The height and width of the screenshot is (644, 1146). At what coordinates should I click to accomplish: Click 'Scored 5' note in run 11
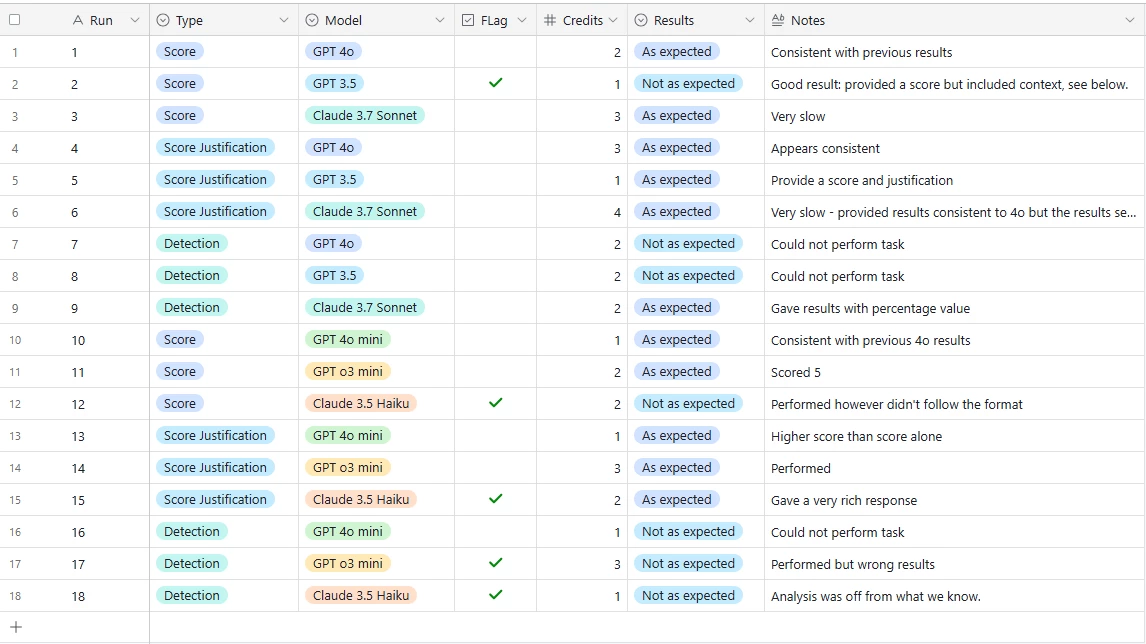795,372
